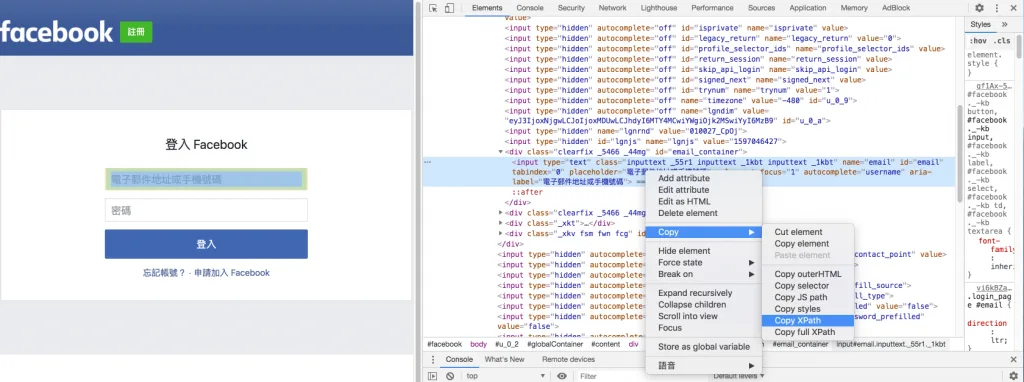
Task: Expand the Break on submenu
Action: pyautogui.click(x=704, y=274)
